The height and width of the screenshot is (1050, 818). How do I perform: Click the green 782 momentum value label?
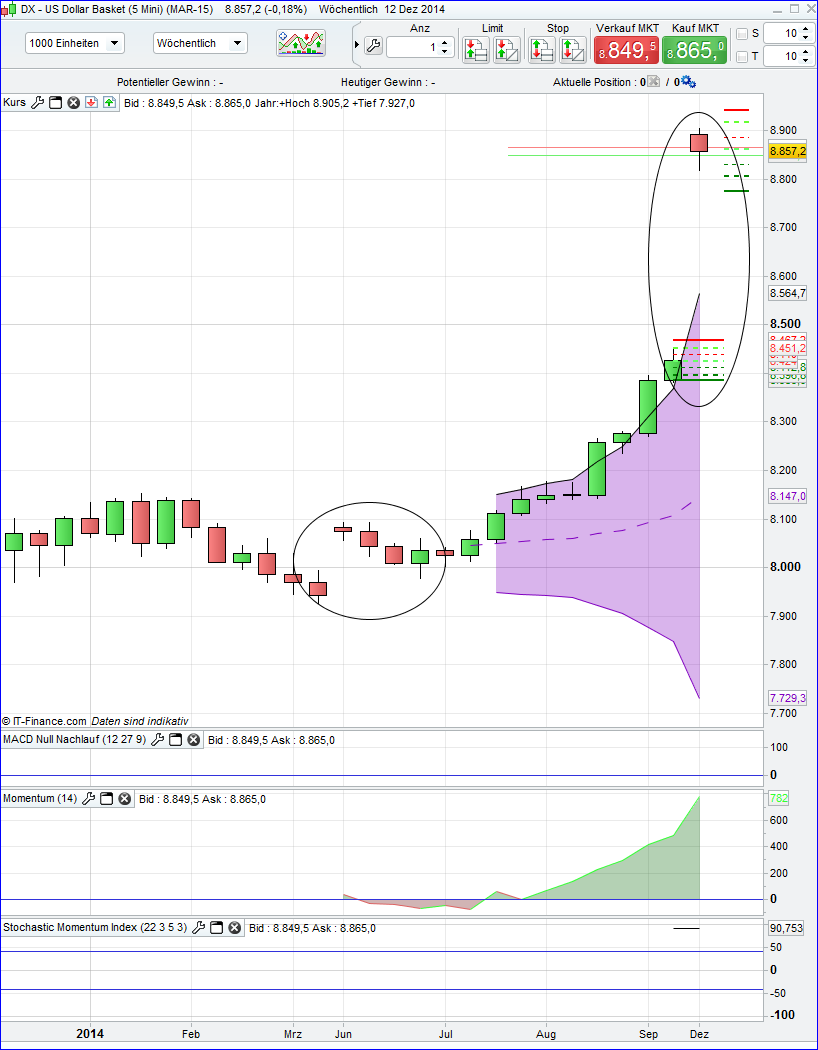[x=779, y=798]
